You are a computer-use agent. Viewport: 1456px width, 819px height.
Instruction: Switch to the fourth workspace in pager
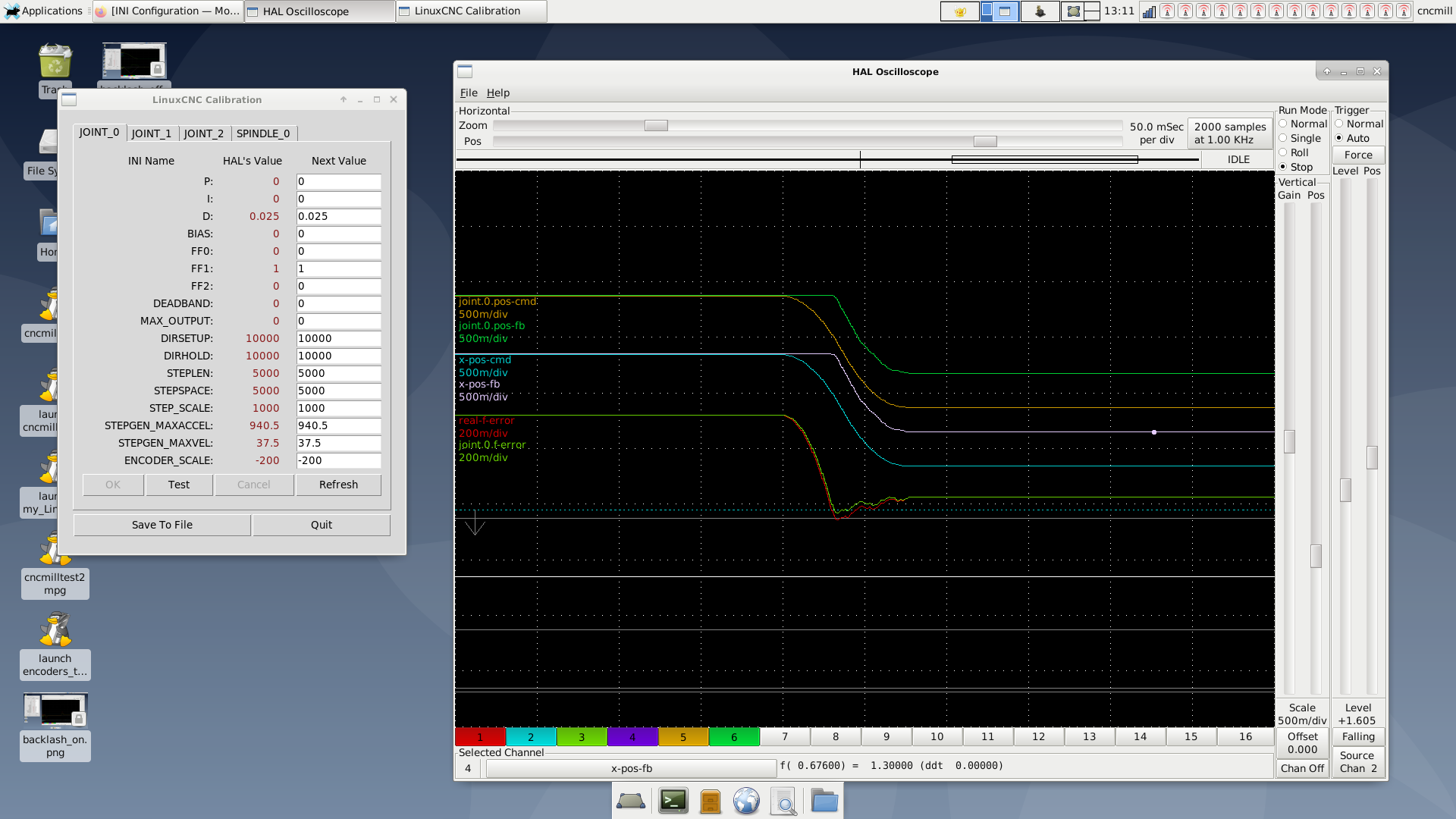pyautogui.click(x=1080, y=11)
